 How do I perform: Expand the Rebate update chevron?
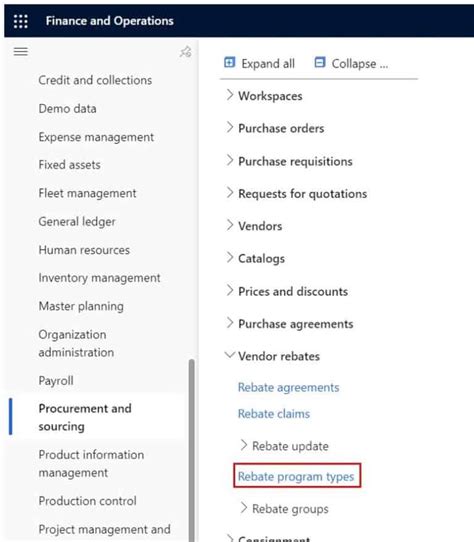(244, 445)
